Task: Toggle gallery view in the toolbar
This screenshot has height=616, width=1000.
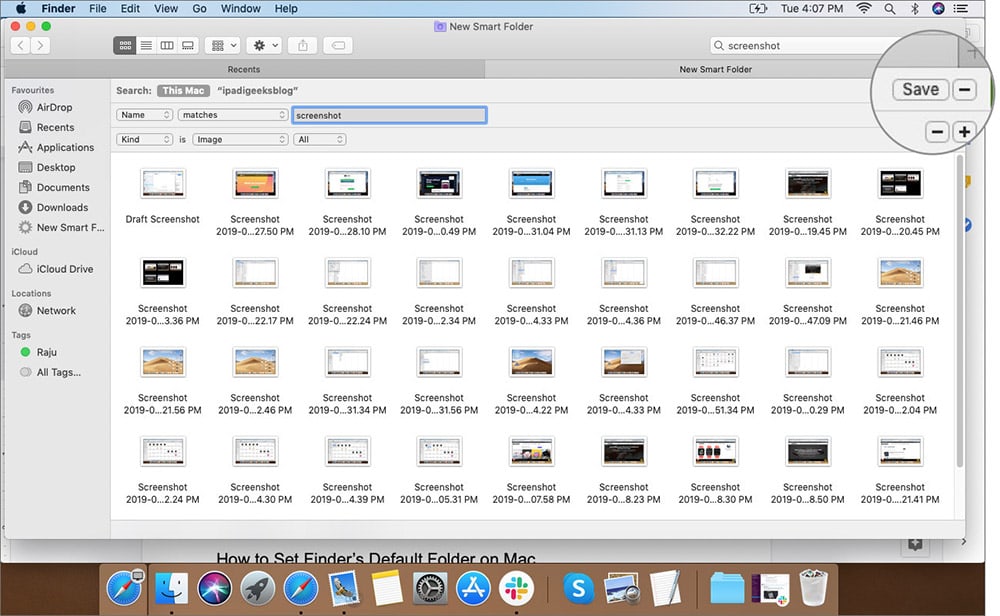Action: coord(188,44)
